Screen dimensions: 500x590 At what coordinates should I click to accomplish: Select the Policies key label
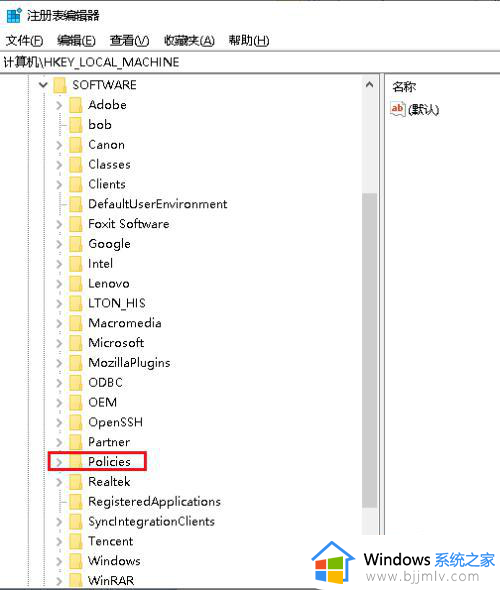(x=109, y=462)
